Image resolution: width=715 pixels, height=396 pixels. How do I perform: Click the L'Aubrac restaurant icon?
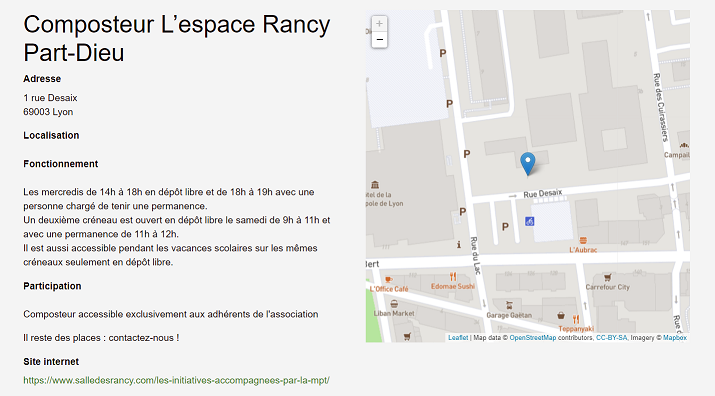click(583, 240)
